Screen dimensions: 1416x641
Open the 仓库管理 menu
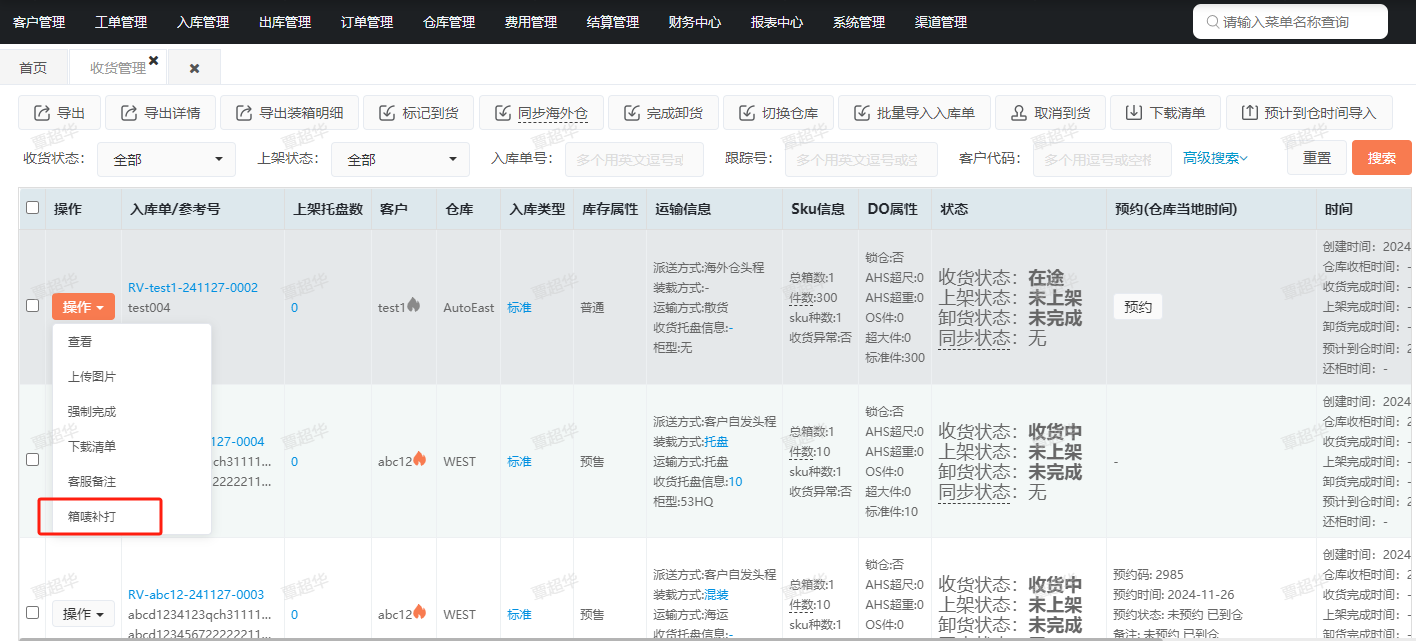click(449, 22)
